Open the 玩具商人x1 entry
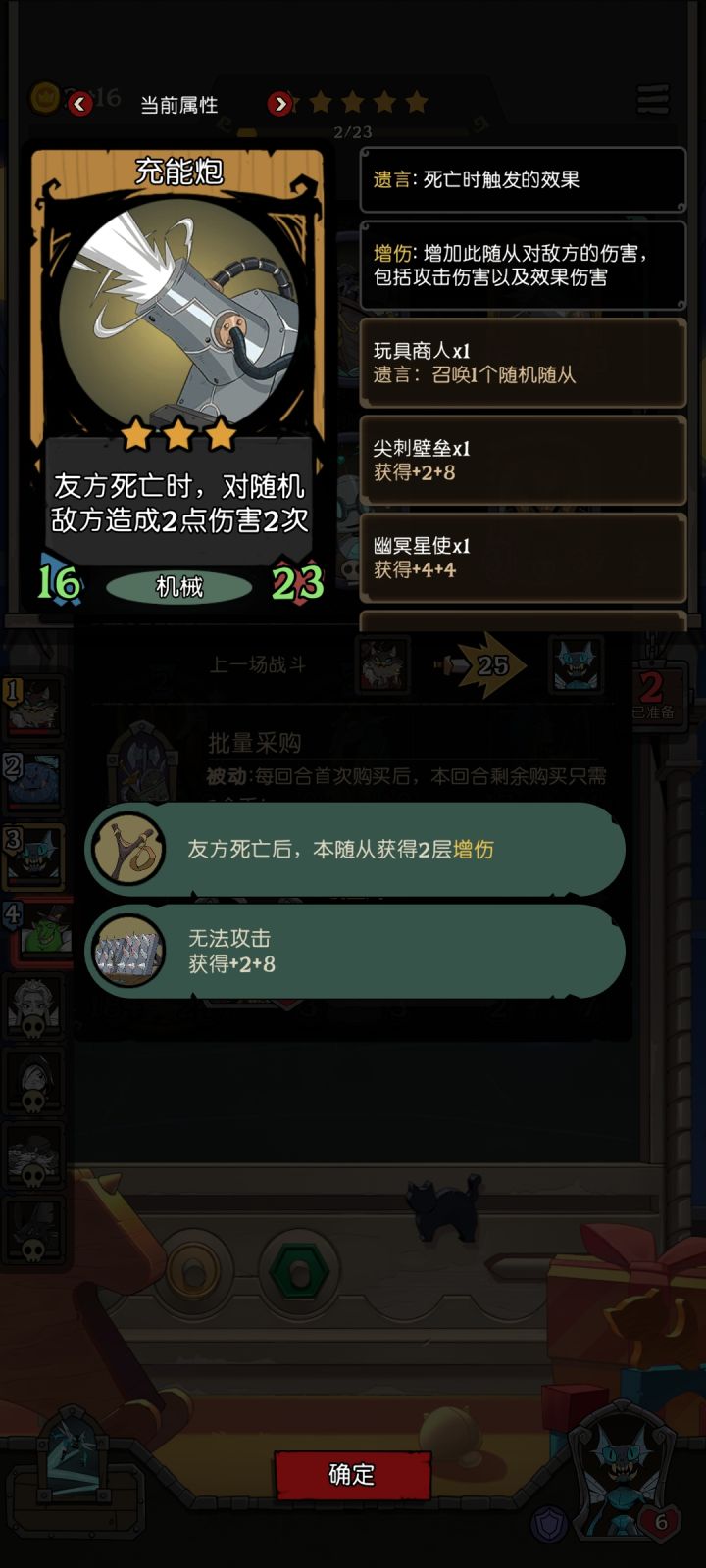This screenshot has width=706, height=1568. click(523, 363)
